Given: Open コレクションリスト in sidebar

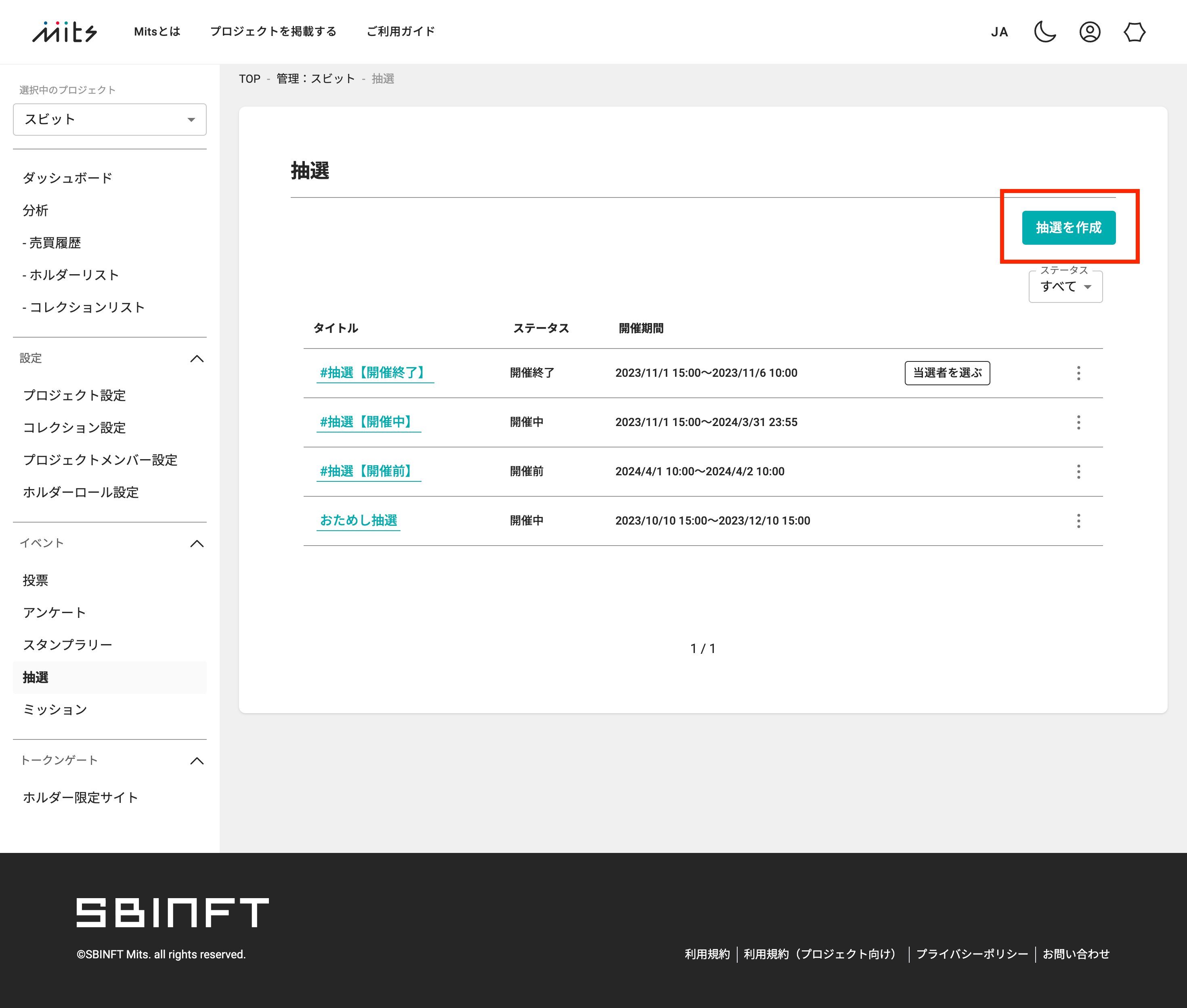Looking at the screenshot, I should click(x=84, y=307).
